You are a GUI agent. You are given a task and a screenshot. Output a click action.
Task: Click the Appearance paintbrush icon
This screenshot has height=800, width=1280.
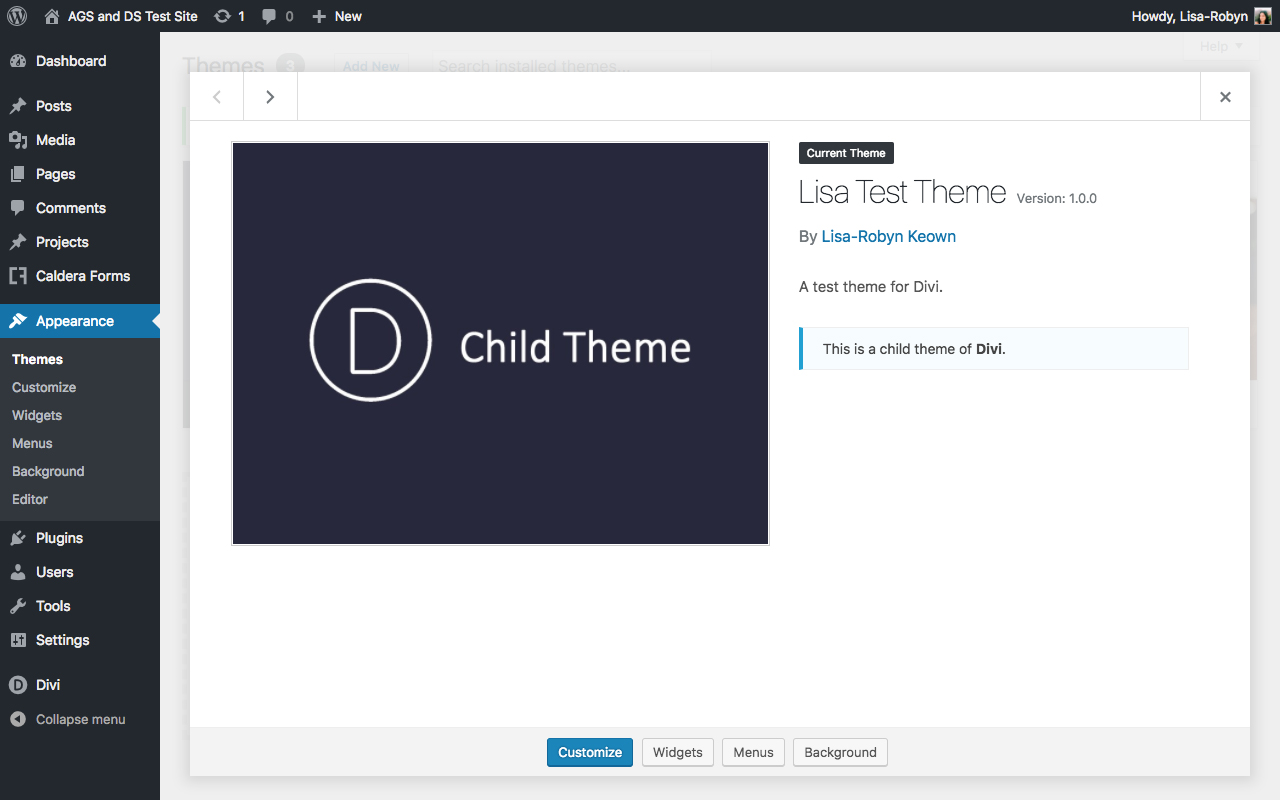point(18,321)
